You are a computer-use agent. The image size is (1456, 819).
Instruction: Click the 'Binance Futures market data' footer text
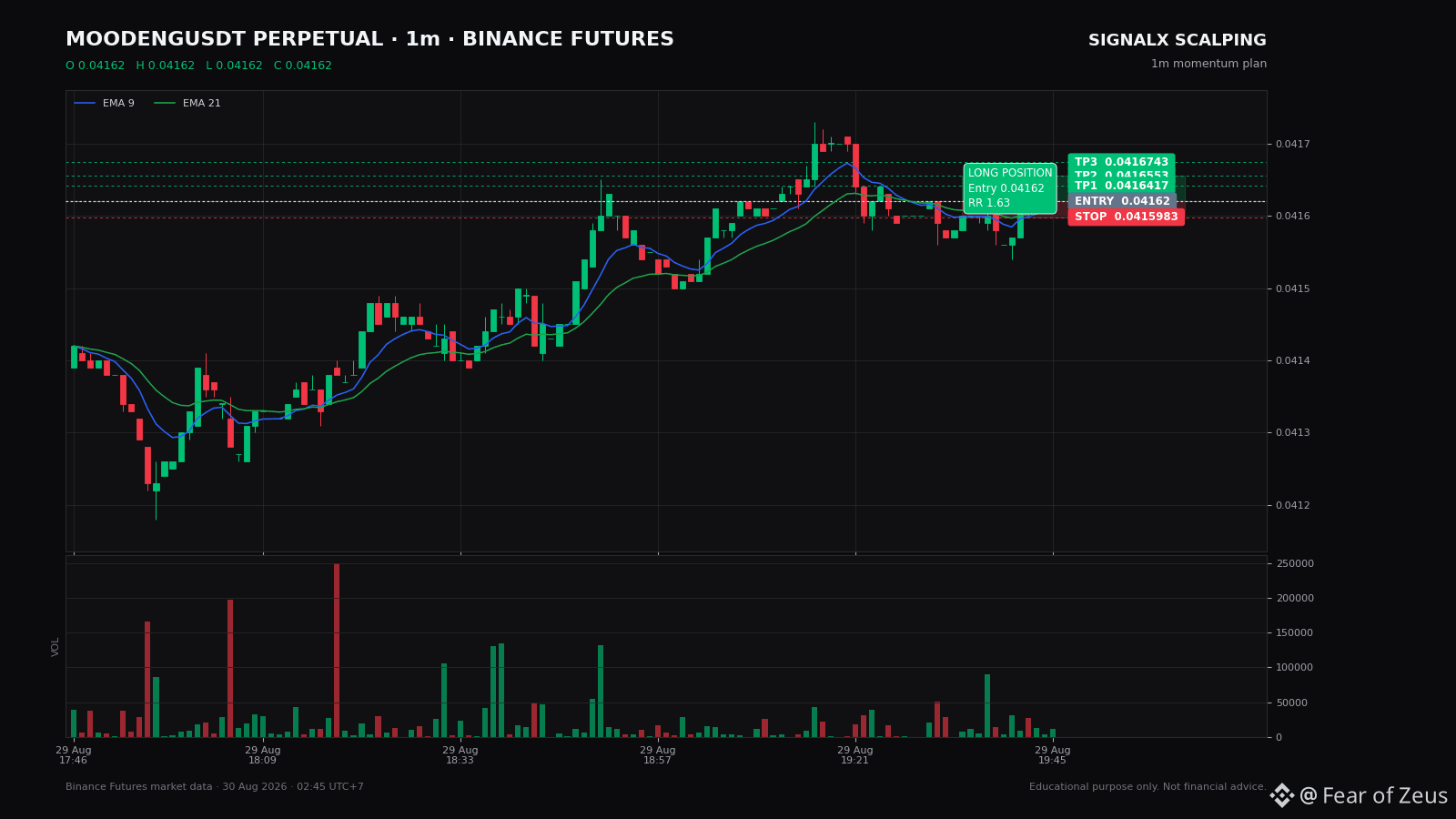215,786
